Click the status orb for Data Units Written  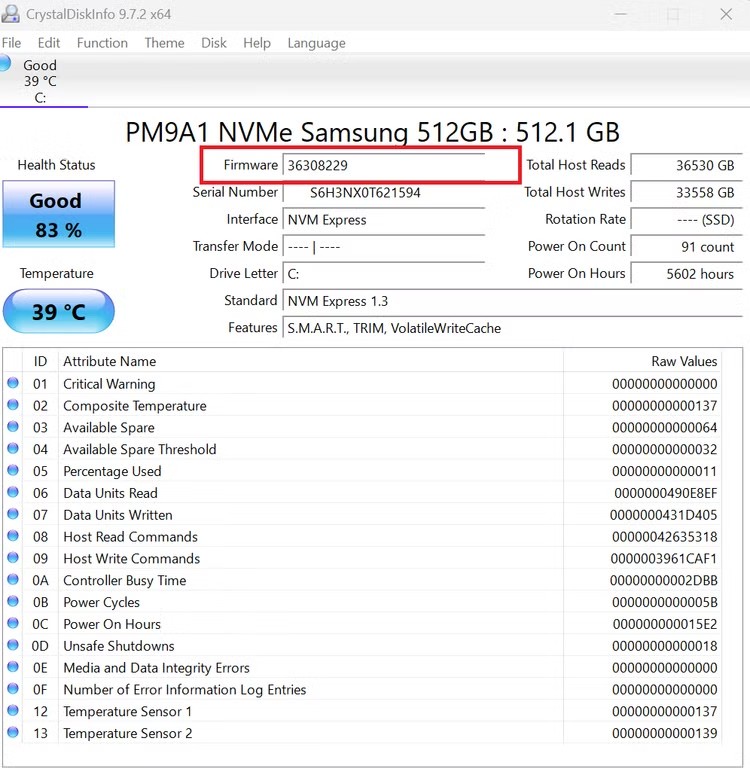tap(13, 514)
